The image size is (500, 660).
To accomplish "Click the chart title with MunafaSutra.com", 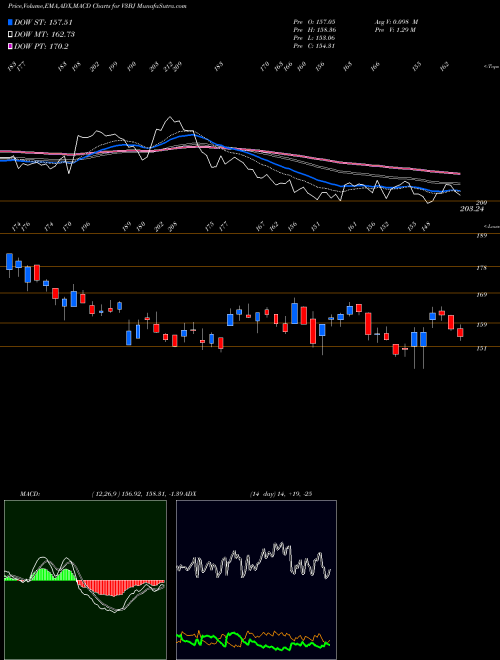I will 97,6.
